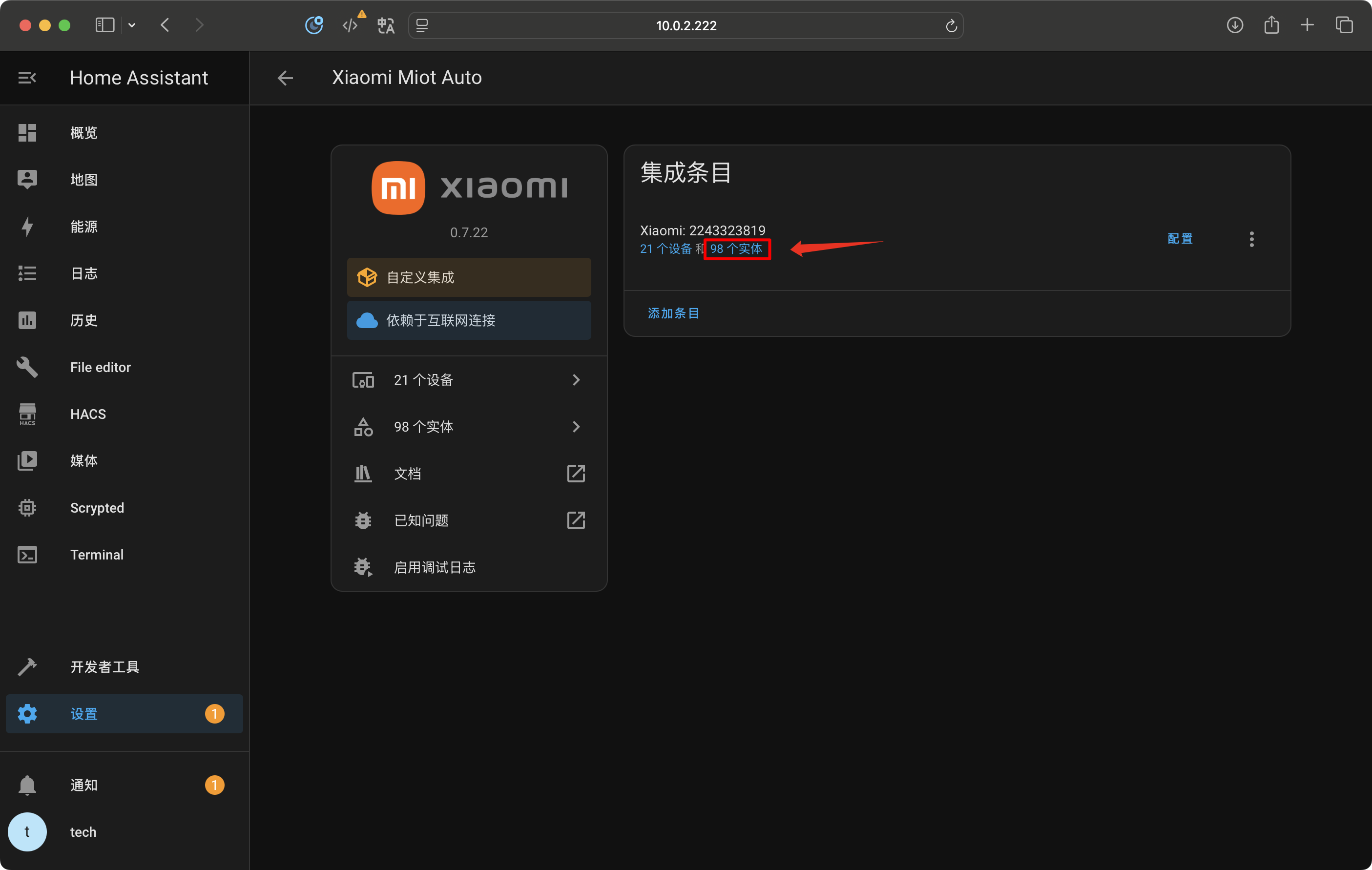Viewport: 1372px width, 870px height.
Task: Expand the 21 个设备 chevron
Action: pos(576,380)
